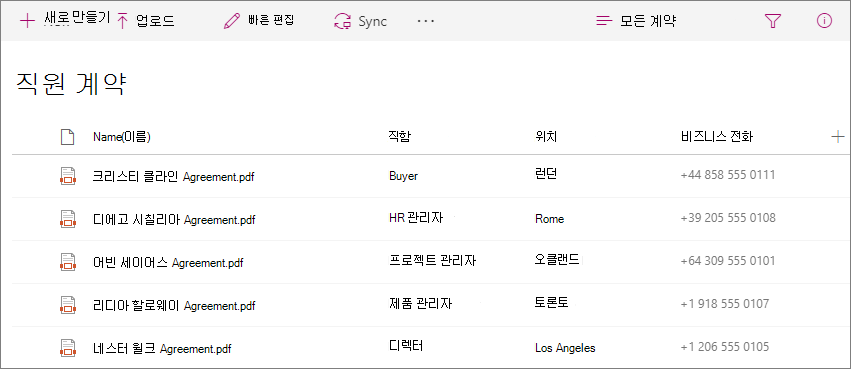Click the Sync circular arrows icon
Viewport: 851px width, 369px height.
(x=343, y=21)
